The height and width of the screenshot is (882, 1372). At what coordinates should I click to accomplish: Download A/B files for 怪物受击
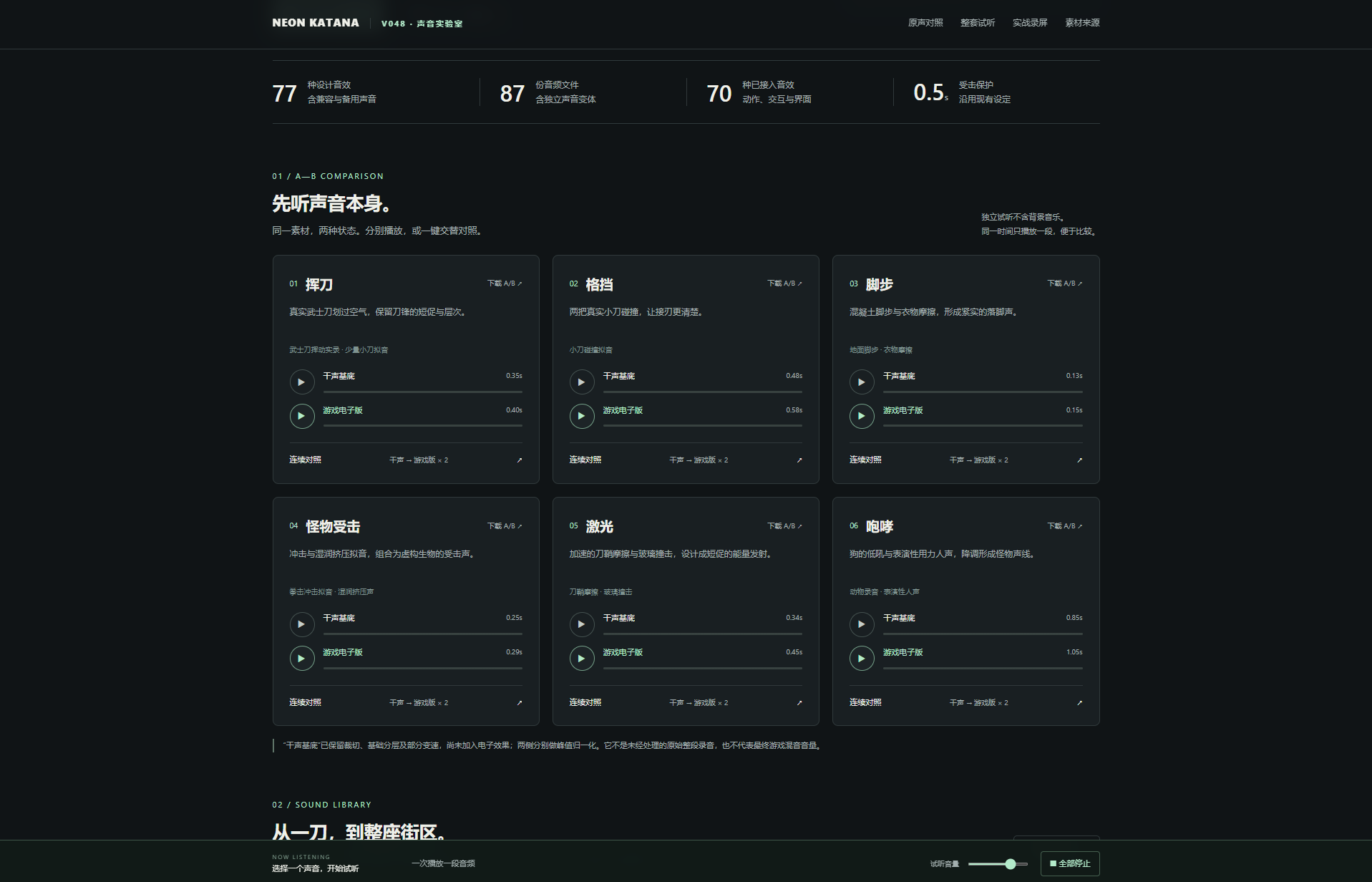click(505, 526)
